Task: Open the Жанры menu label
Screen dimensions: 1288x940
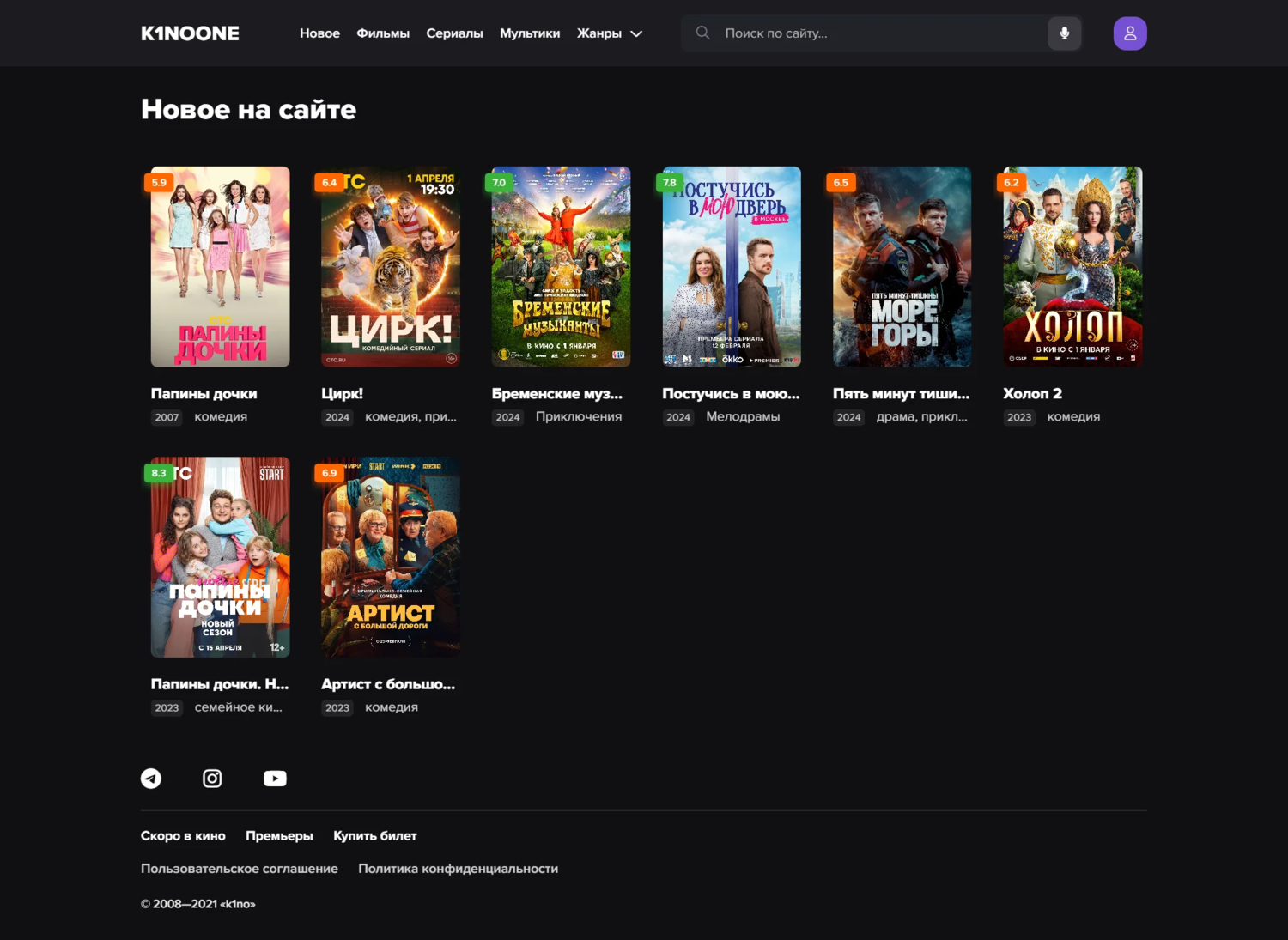Action: pos(599,33)
